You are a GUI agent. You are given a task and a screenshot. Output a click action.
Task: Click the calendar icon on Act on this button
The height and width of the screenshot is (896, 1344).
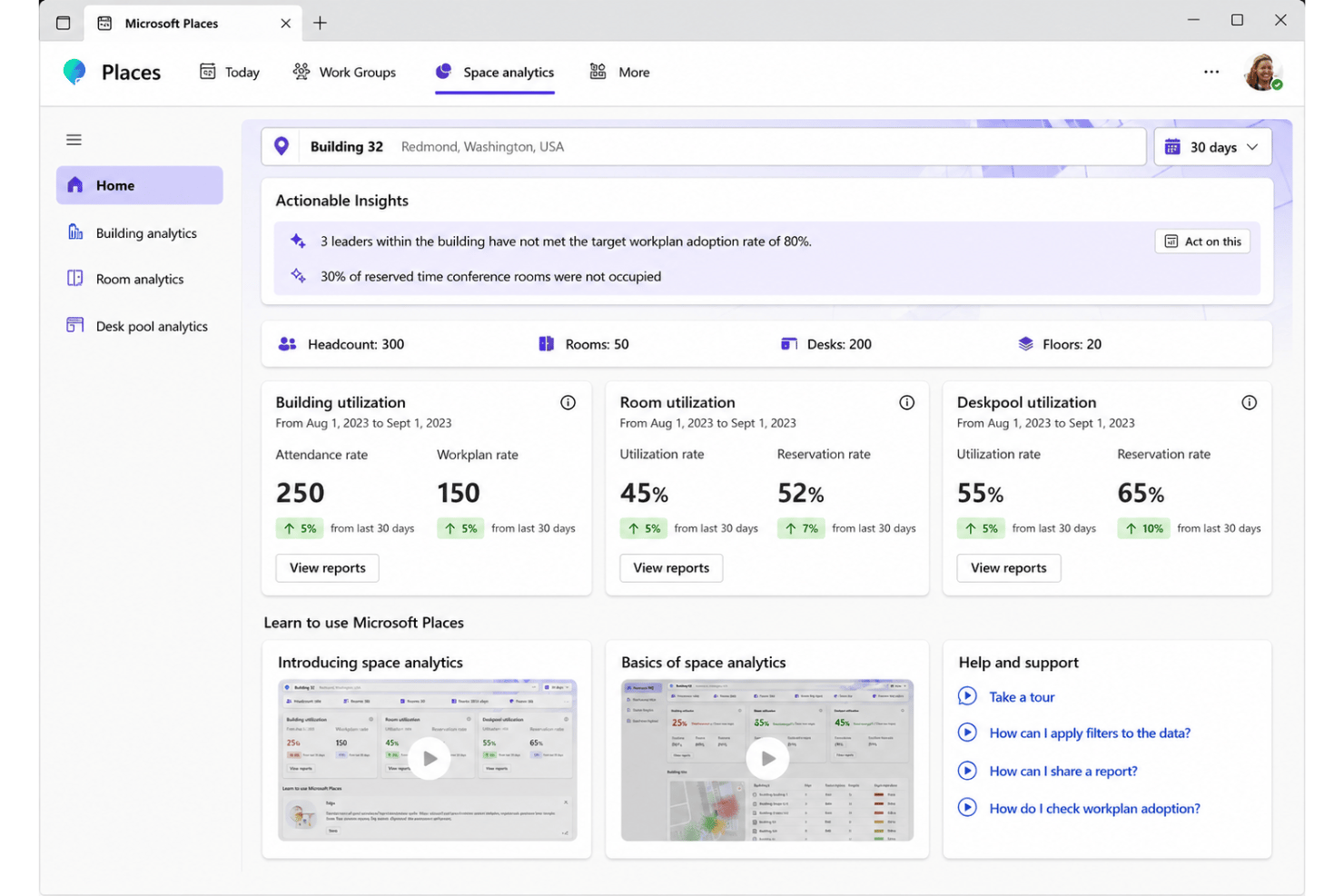1171,241
